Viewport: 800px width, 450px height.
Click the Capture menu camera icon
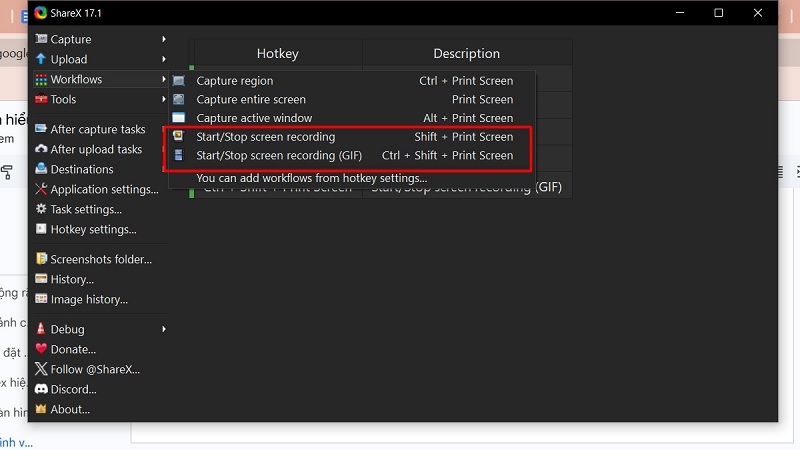[x=41, y=39]
